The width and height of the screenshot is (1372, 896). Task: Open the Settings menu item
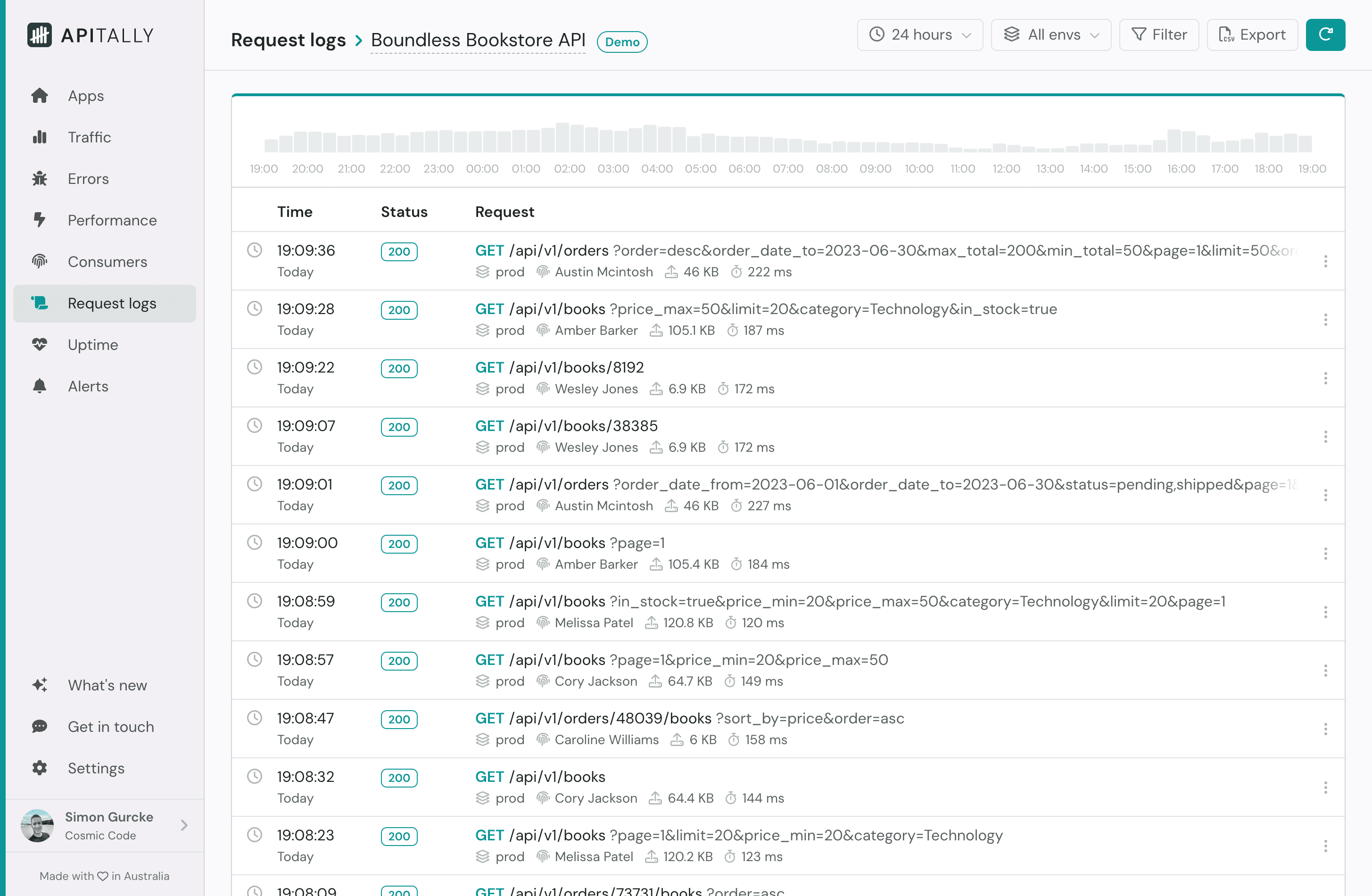pyautogui.click(x=96, y=768)
